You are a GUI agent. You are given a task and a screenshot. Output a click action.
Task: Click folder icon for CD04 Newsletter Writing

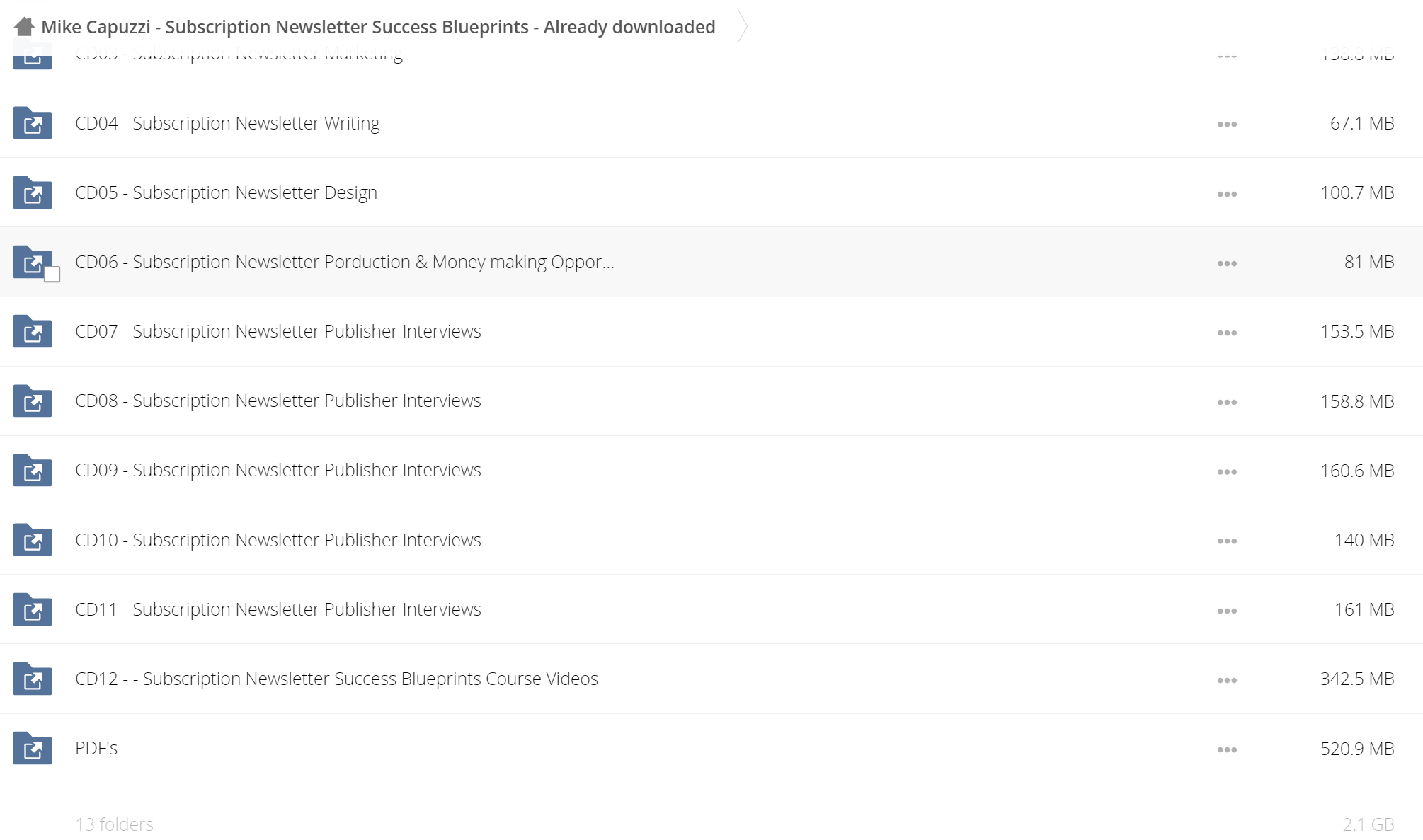coord(33,123)
